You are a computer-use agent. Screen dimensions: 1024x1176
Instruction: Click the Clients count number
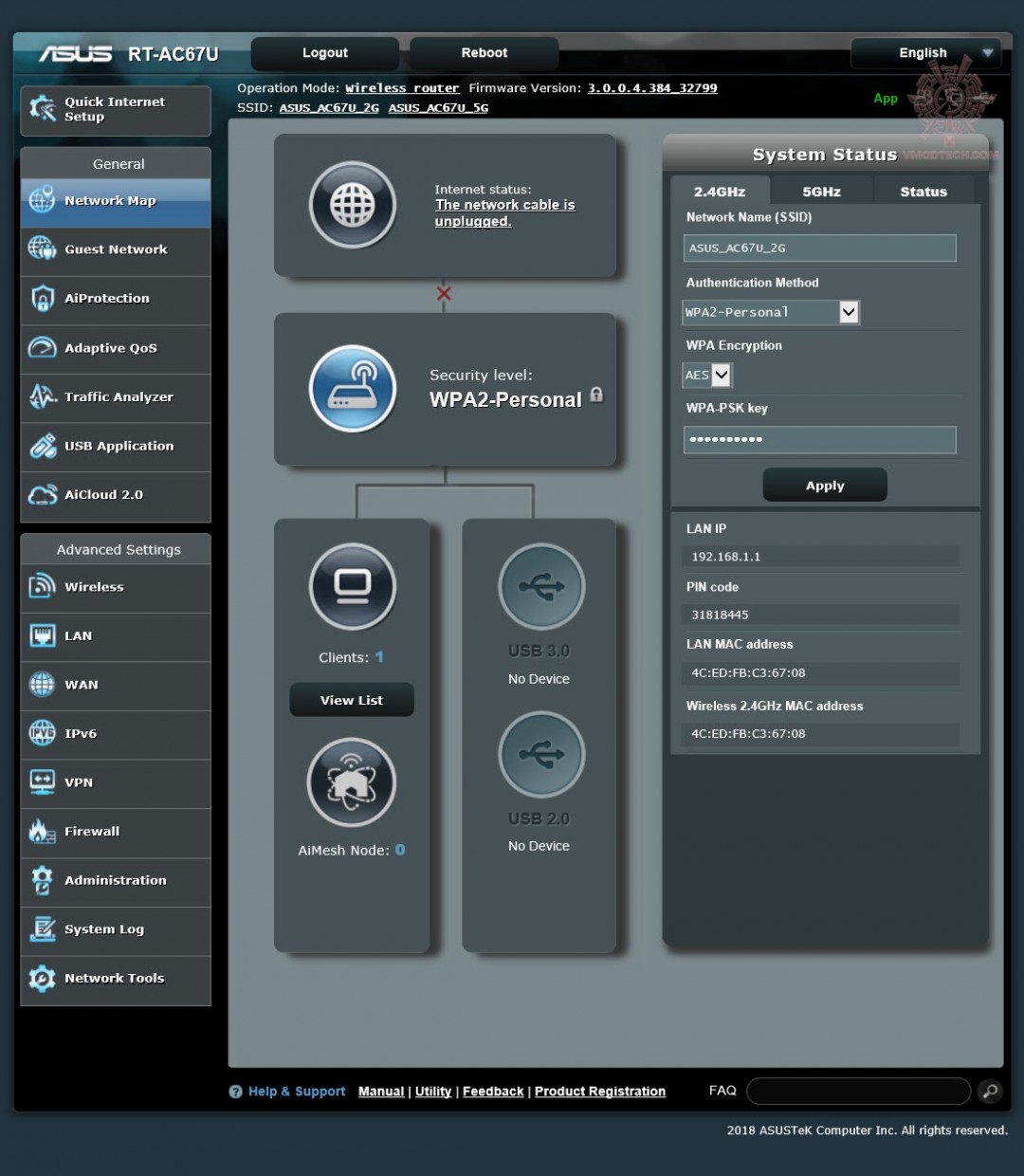379,657
